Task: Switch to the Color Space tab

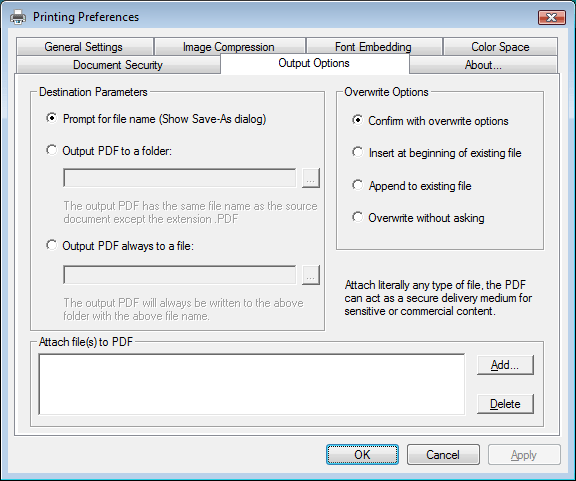Action: pos(500,47)
